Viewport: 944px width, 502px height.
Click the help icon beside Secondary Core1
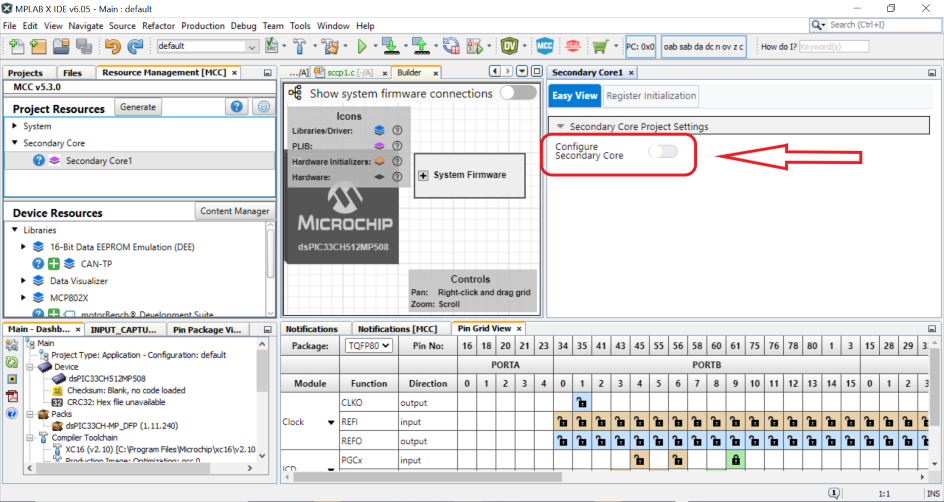coord(39,161)
